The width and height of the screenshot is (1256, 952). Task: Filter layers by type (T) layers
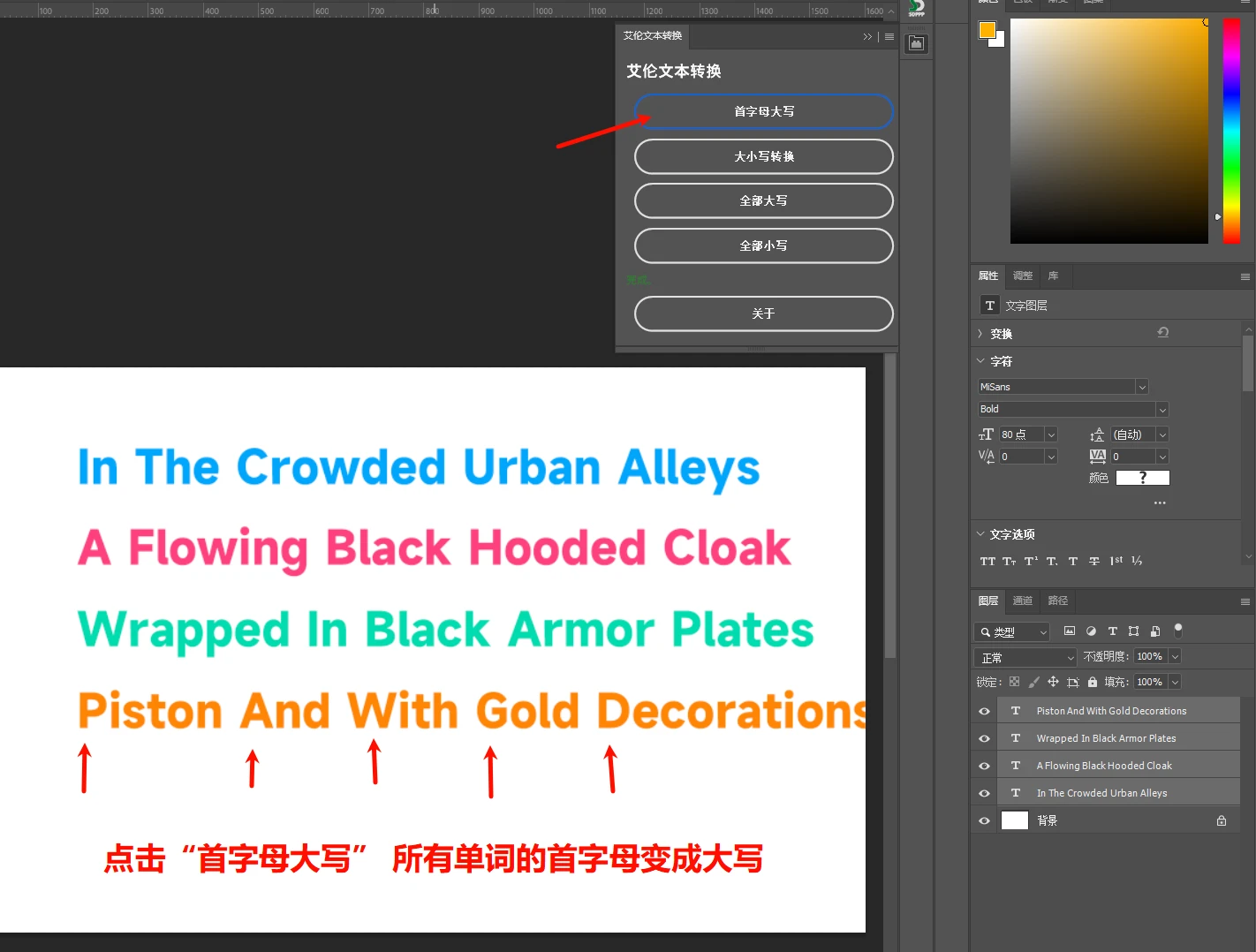(1112, 631)
